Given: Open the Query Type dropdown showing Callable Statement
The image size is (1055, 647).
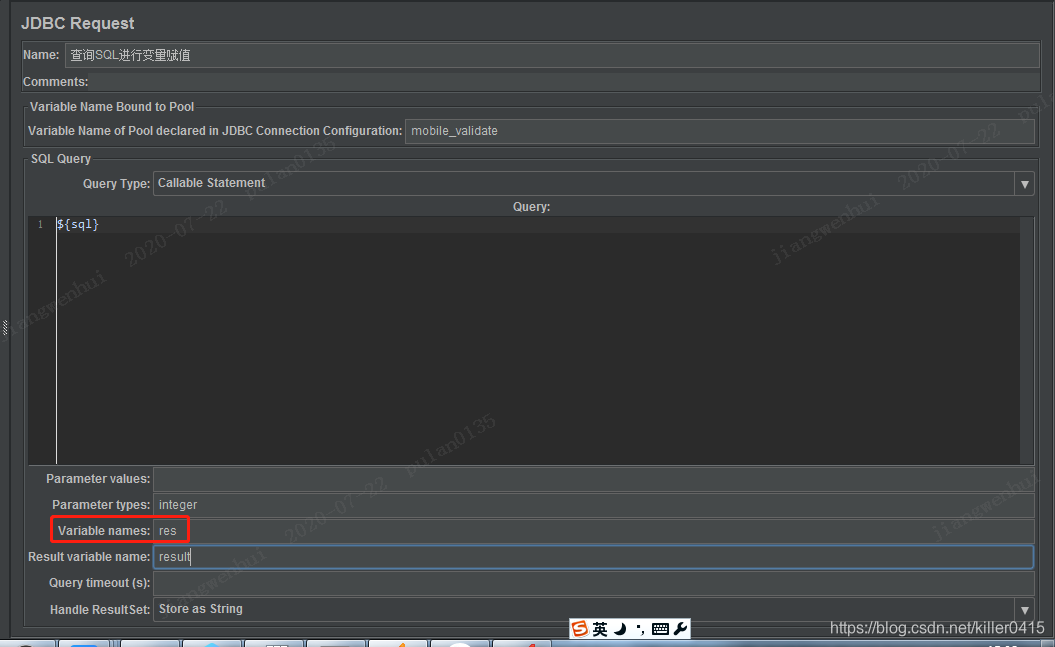Looking at the screenshot, I should 1025,183.
